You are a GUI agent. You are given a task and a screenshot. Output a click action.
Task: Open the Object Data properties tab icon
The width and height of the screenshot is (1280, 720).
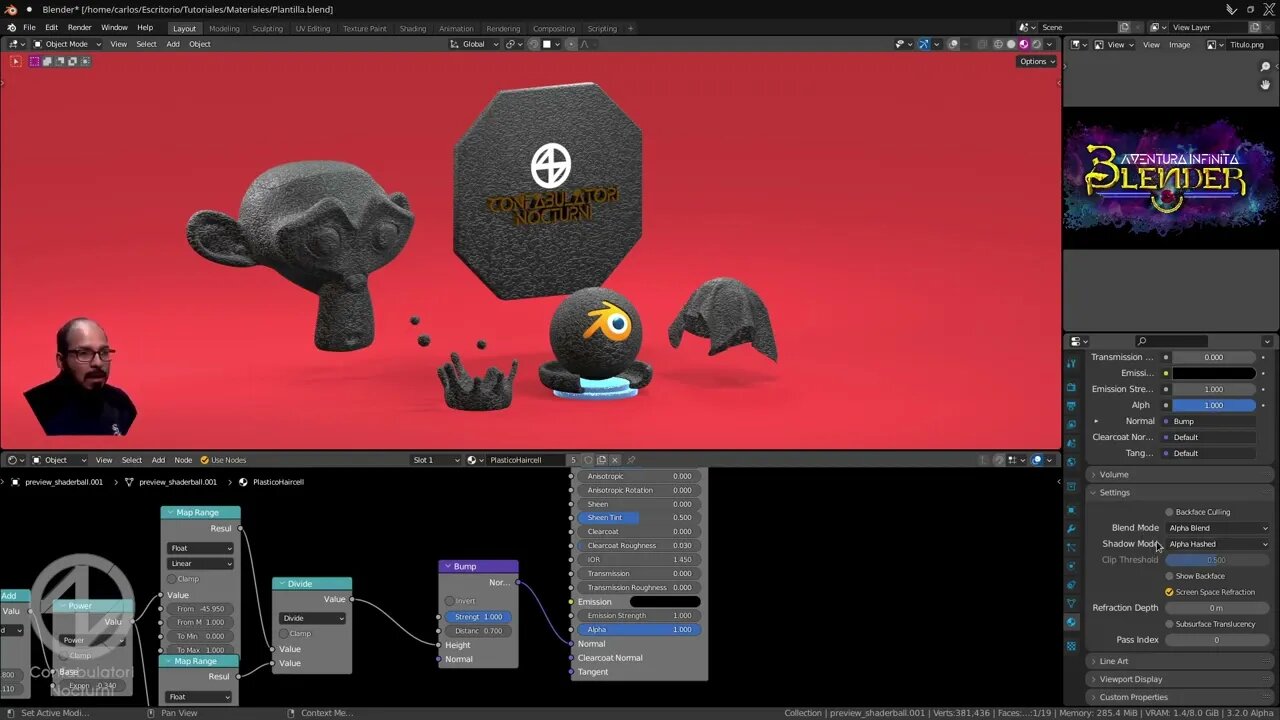tap(1072, 604)
